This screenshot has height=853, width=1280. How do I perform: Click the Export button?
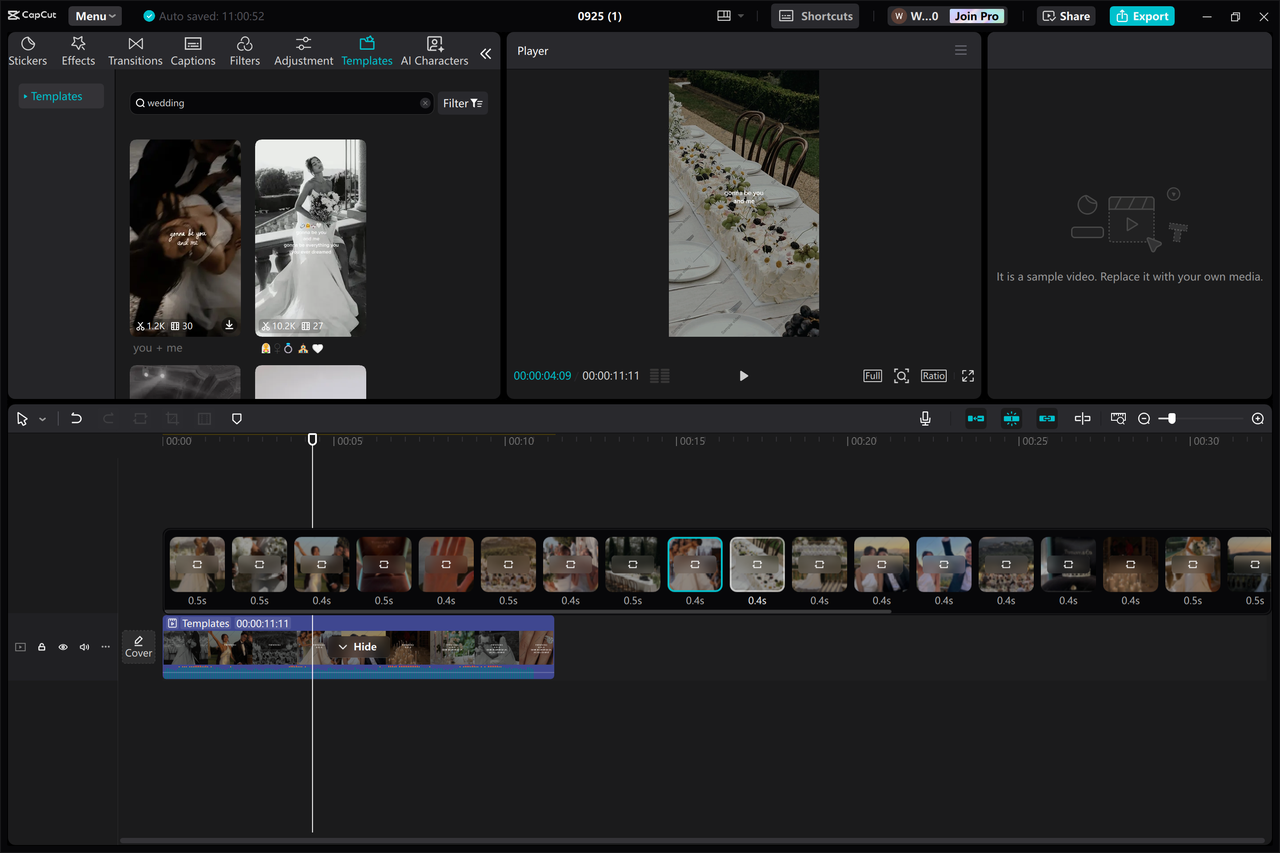(x=1141, y=15)
